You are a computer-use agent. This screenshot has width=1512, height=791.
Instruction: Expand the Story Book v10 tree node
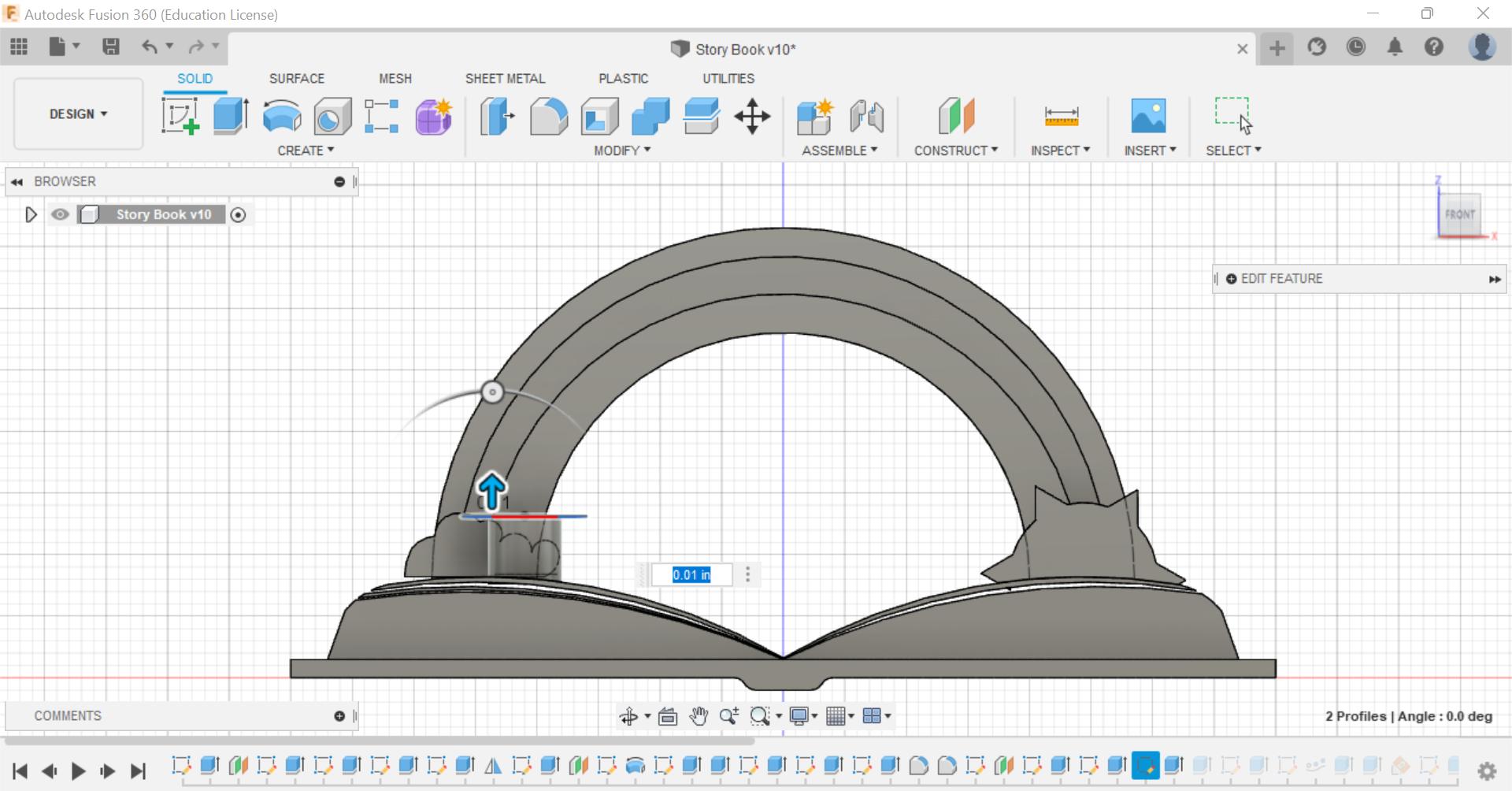(x=31, y=214)
